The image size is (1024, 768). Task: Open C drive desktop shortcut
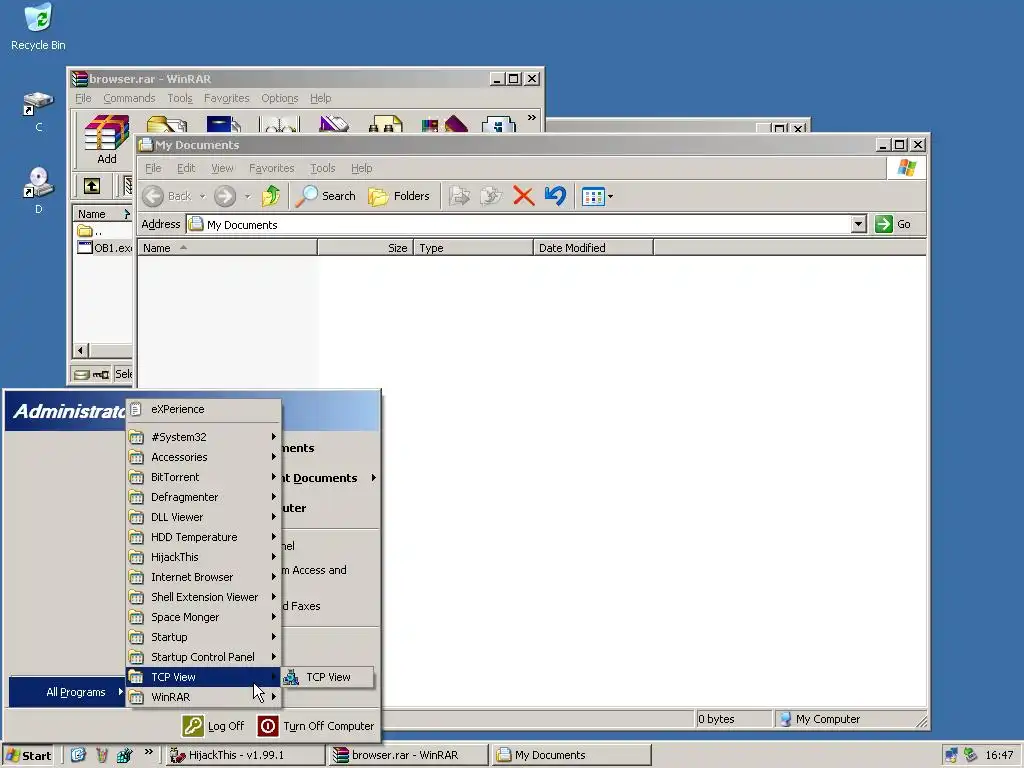coord(39,112)
